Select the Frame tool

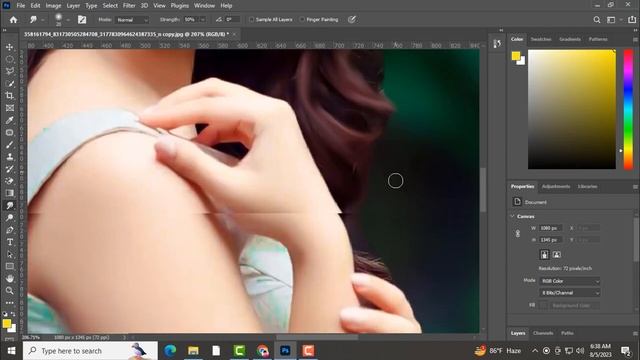(x=9, y=108)
